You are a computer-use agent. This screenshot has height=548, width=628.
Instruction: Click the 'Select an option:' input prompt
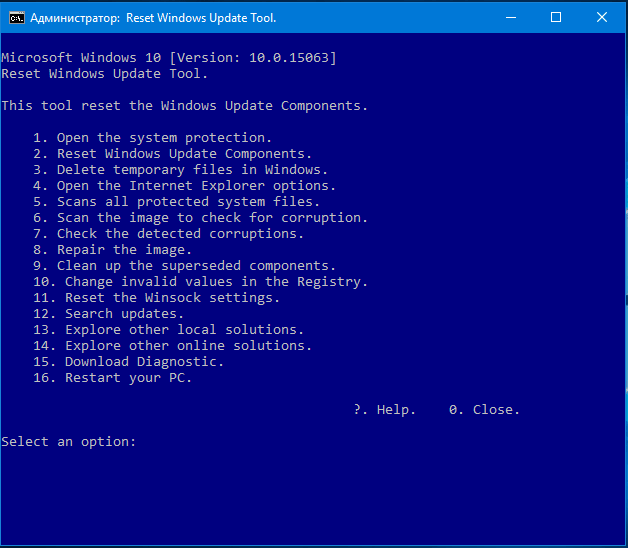click(x=69, y=442)
